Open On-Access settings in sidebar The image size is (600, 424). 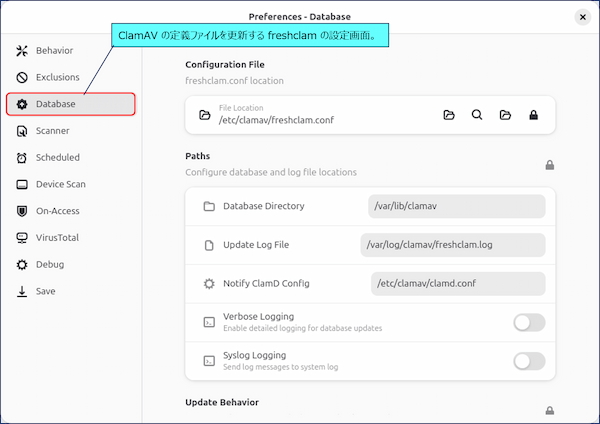coord(71,211)
